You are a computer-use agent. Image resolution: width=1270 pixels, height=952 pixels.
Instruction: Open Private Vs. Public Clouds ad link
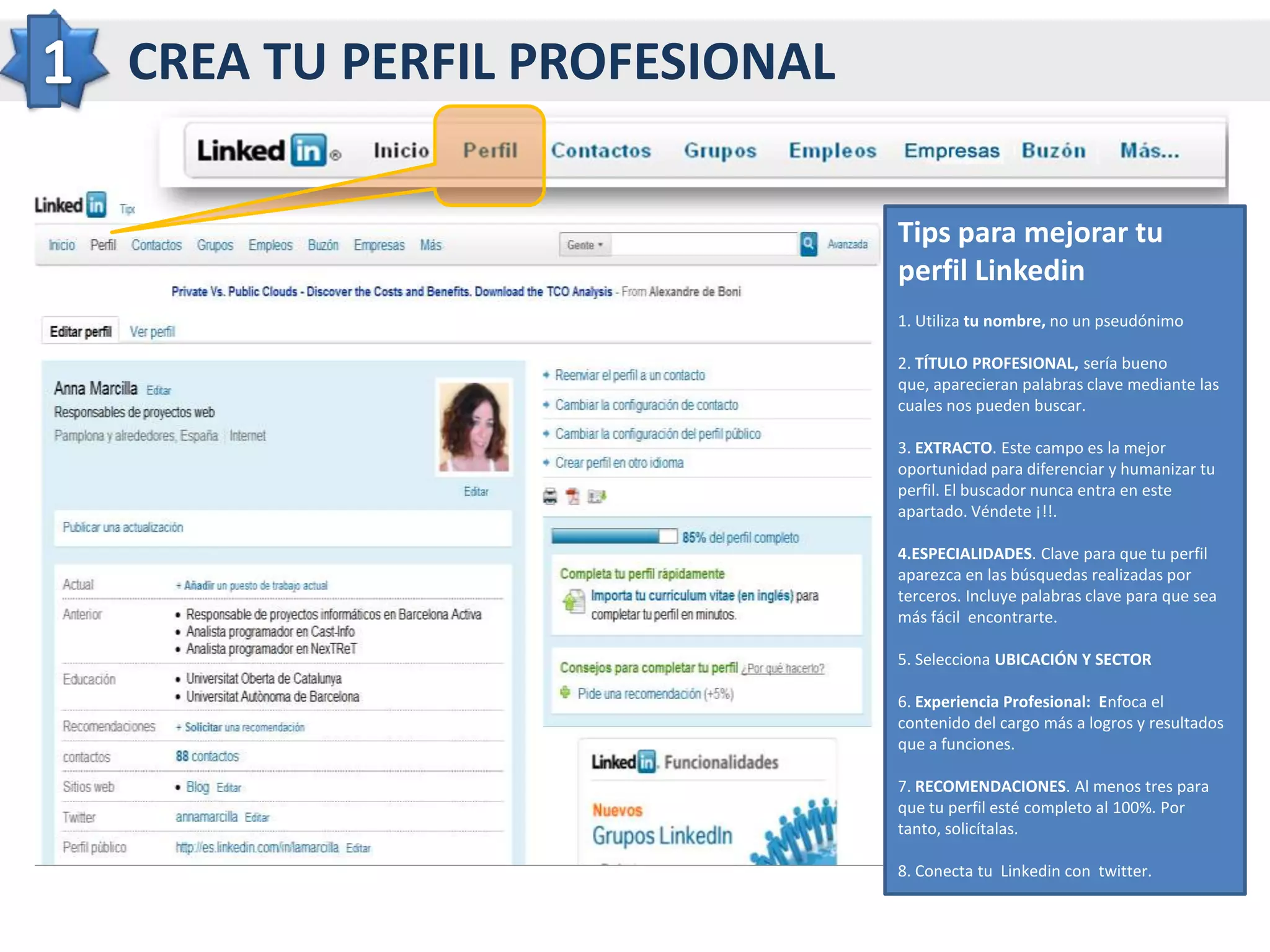tap(391, 291)
